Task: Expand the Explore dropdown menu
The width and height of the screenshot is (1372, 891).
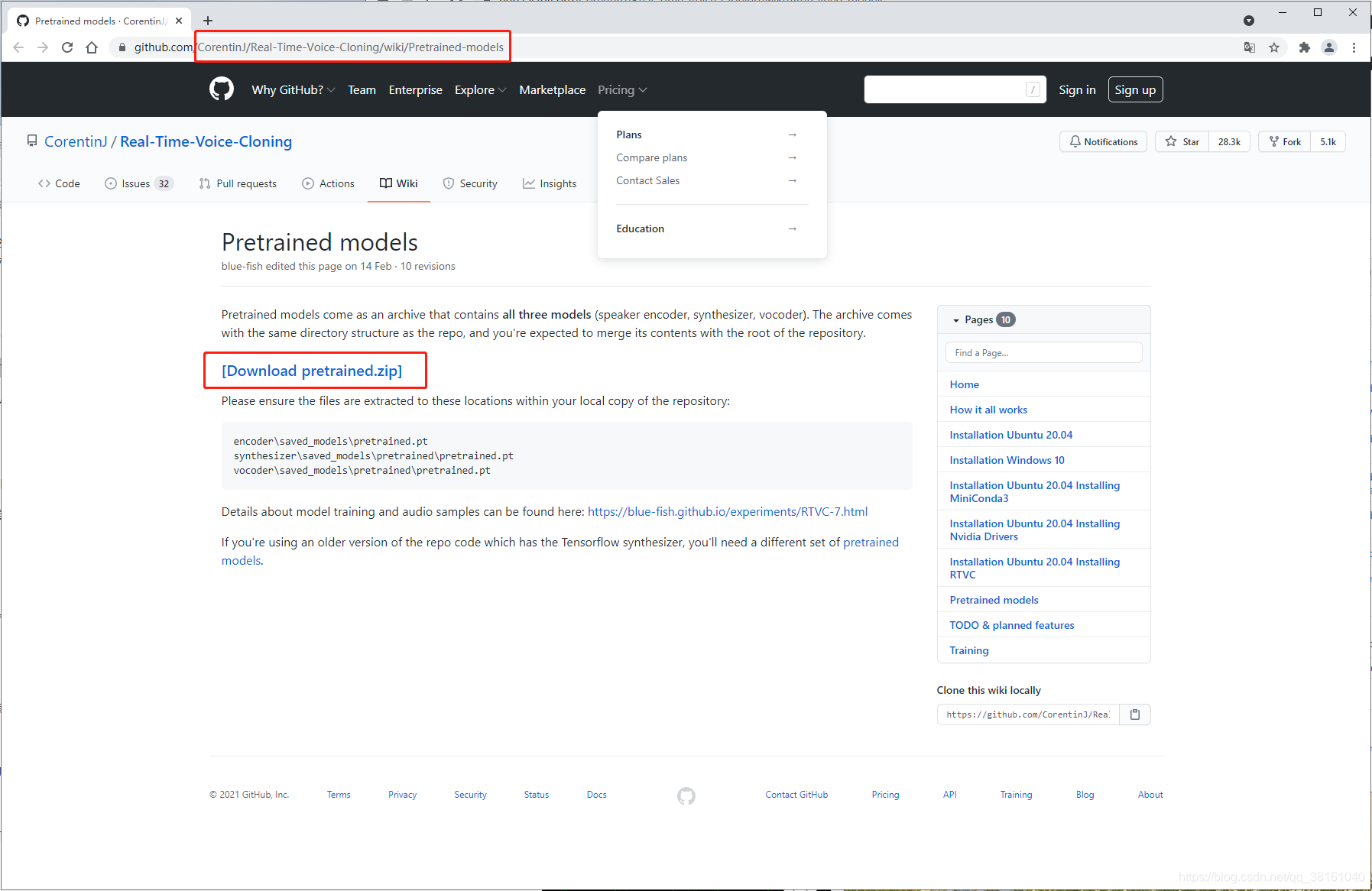Action: 480,89
